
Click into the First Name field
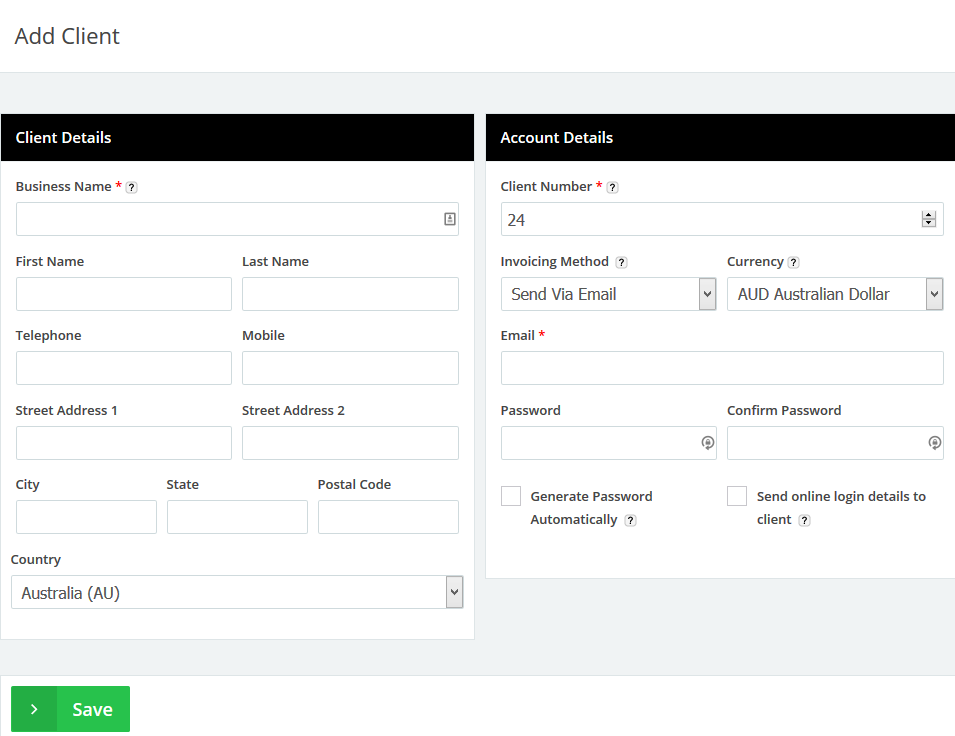click(x=124, y=294)
